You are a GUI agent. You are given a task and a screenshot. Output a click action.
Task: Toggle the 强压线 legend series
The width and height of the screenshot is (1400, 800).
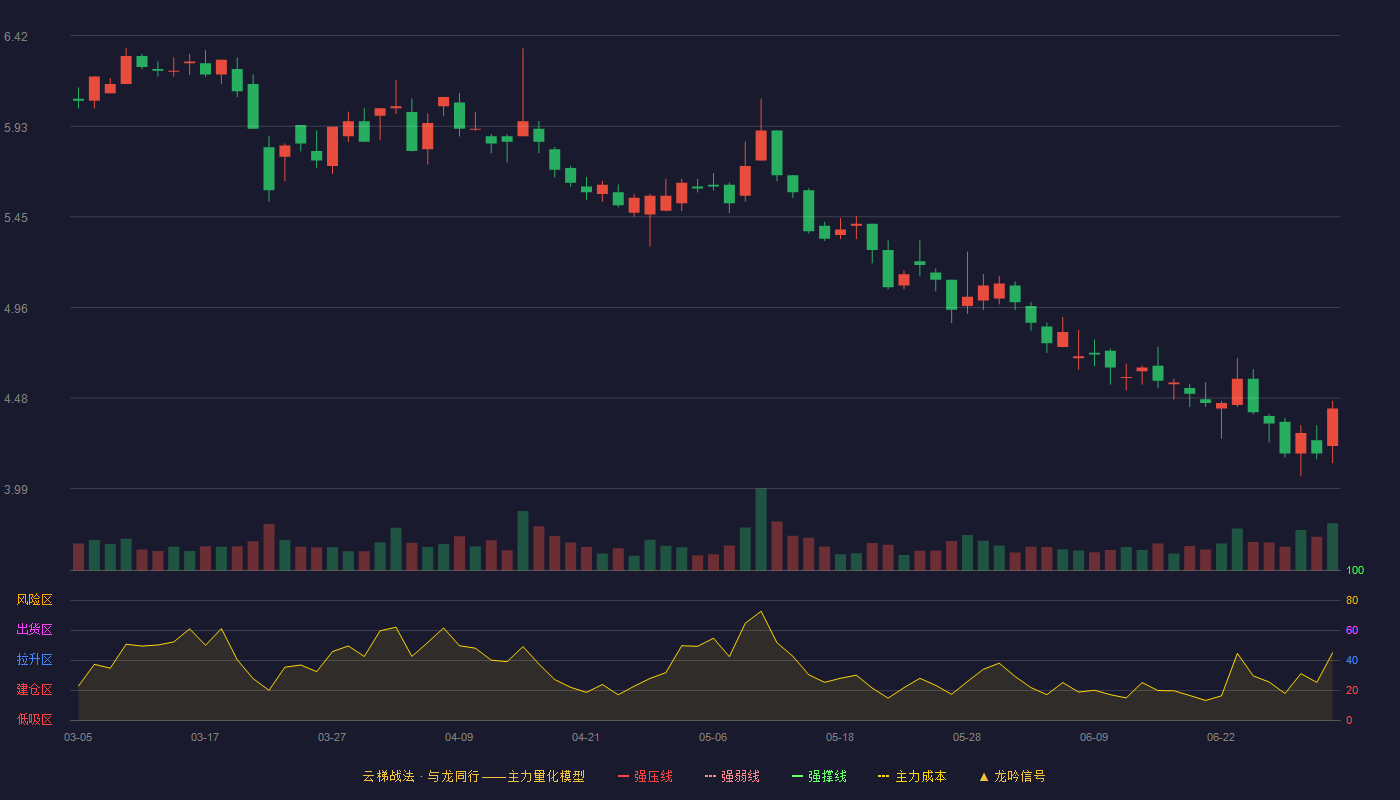(x=645, y=776)
